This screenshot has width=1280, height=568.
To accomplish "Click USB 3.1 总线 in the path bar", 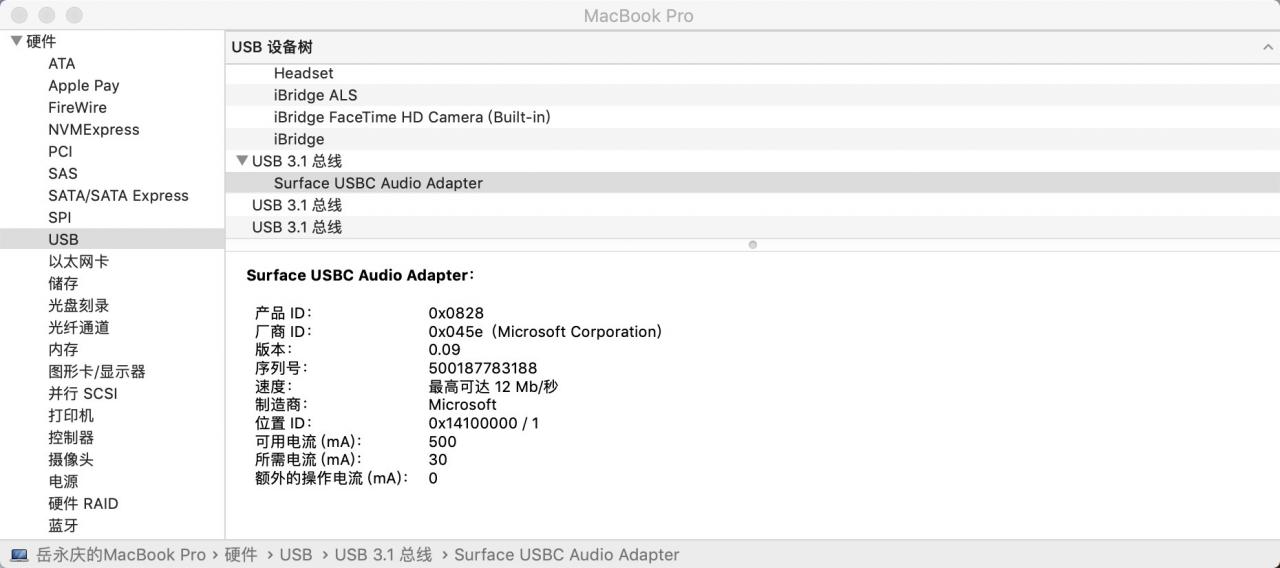I will 383,555.
